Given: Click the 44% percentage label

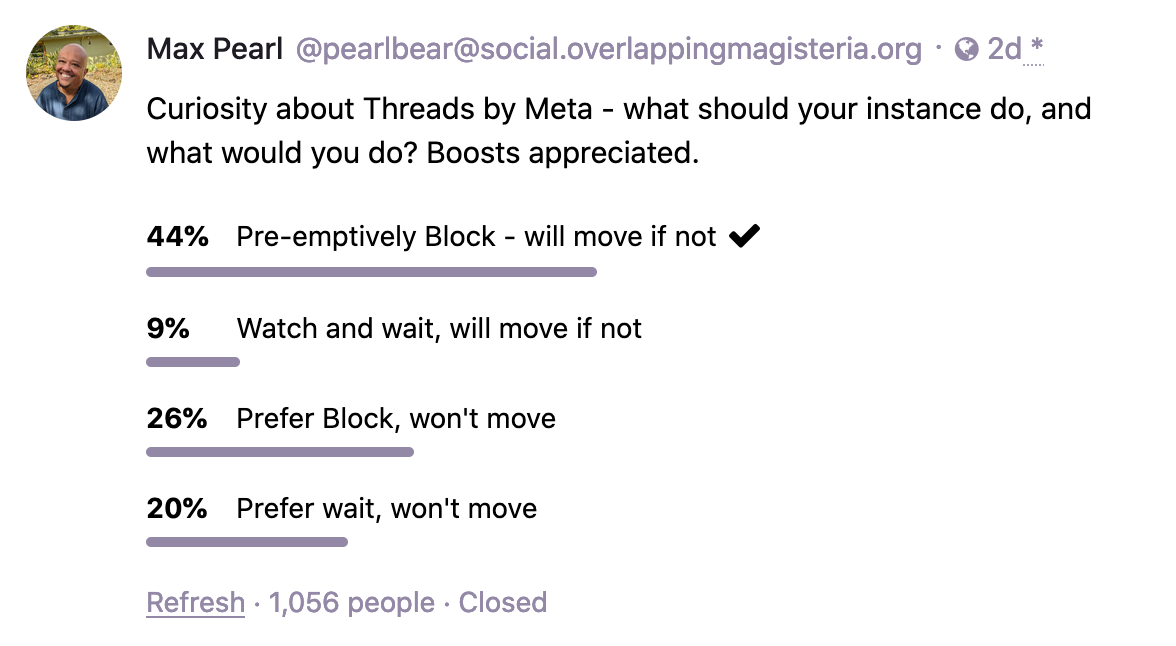Looking at the screenshot, I should click(176, 236).
